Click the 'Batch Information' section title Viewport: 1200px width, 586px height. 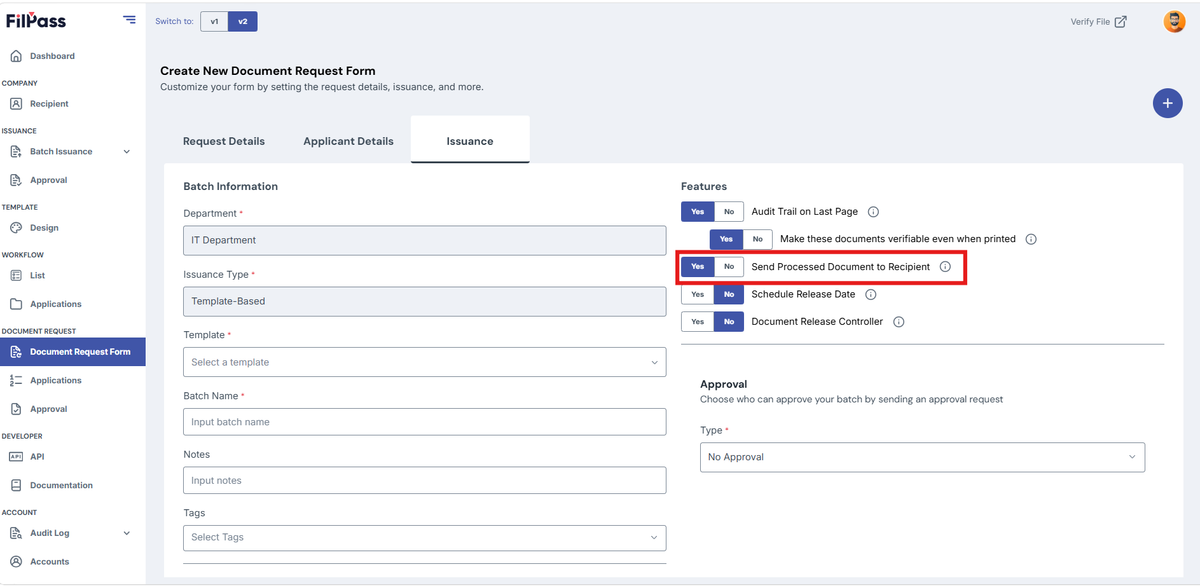pyautogui.click(x=231, y=186)
